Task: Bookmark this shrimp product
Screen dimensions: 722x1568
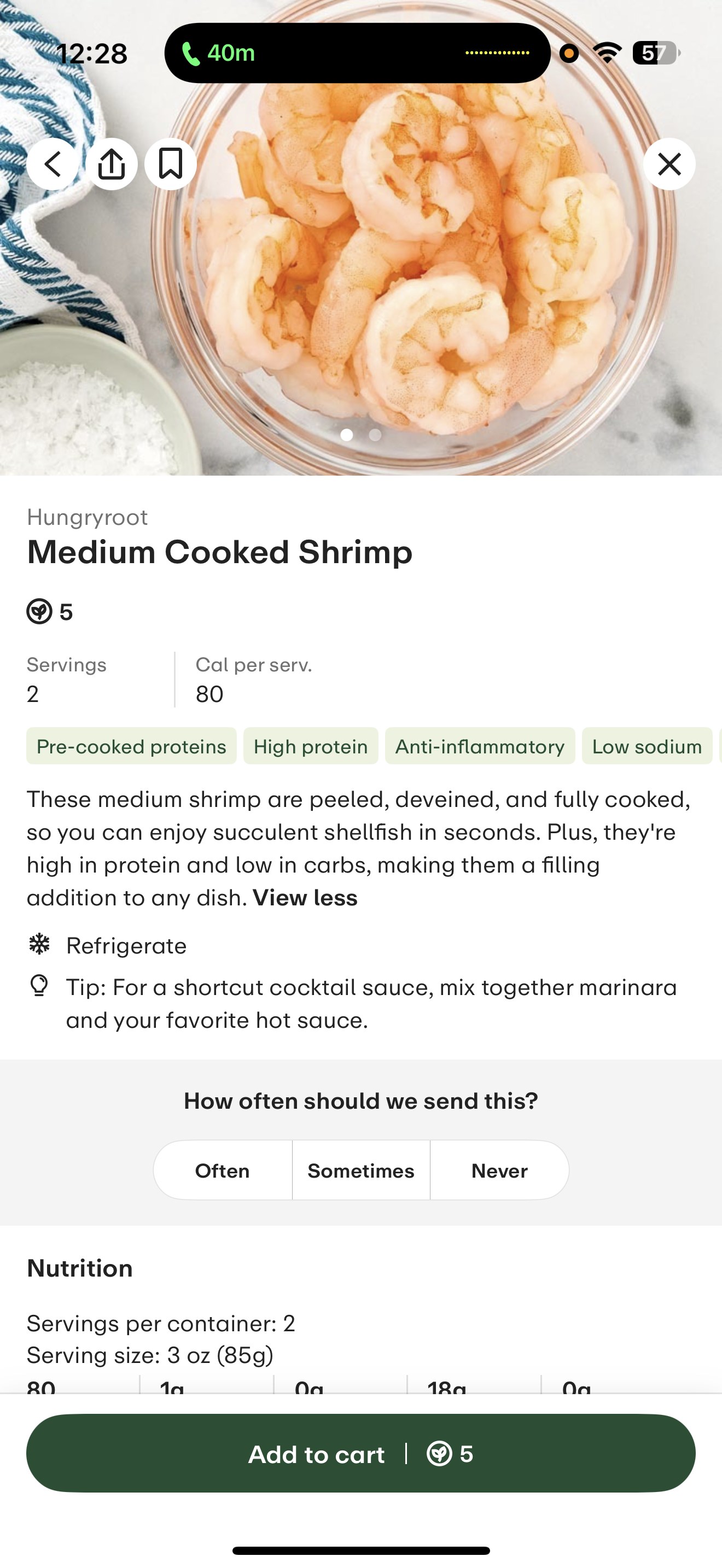Action: [171, 163]
